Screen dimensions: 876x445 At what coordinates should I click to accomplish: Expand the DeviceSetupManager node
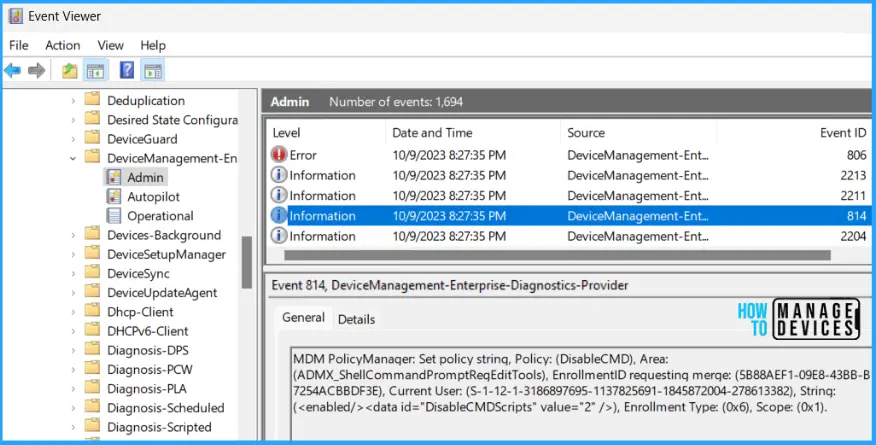pyautogui.click(x=73, y=255)
